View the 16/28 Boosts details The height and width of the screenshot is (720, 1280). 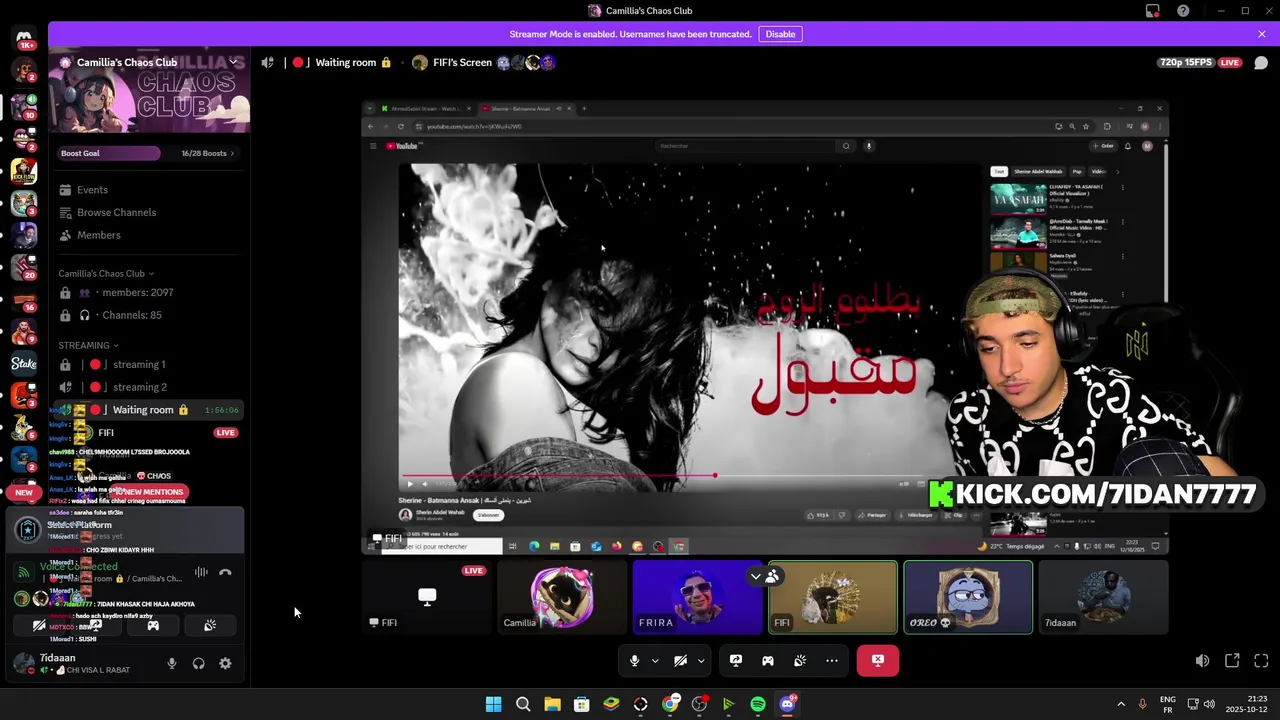207,153
